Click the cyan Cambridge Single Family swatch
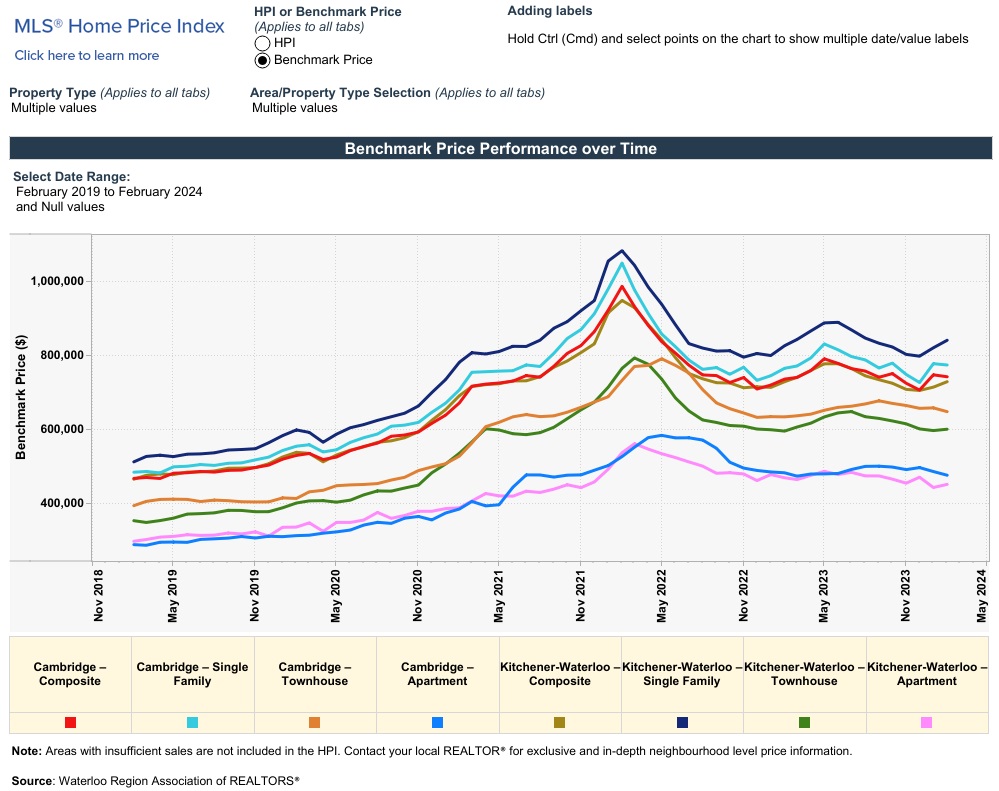The width and height of the screenshot is (999, 791). [x=192, y=722]
